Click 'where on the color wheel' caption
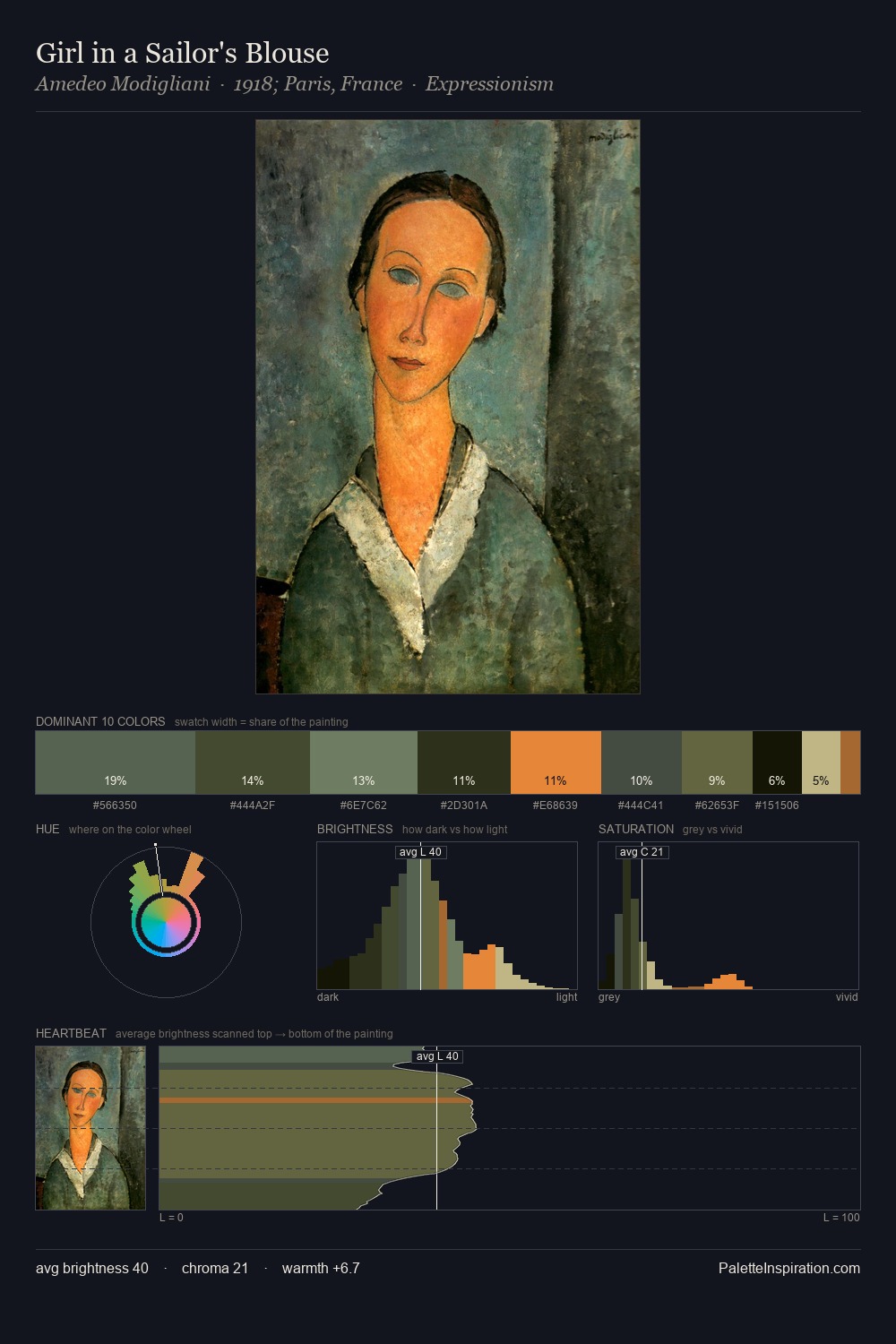This screenshot has height=1344, width=896. point(130,830)
